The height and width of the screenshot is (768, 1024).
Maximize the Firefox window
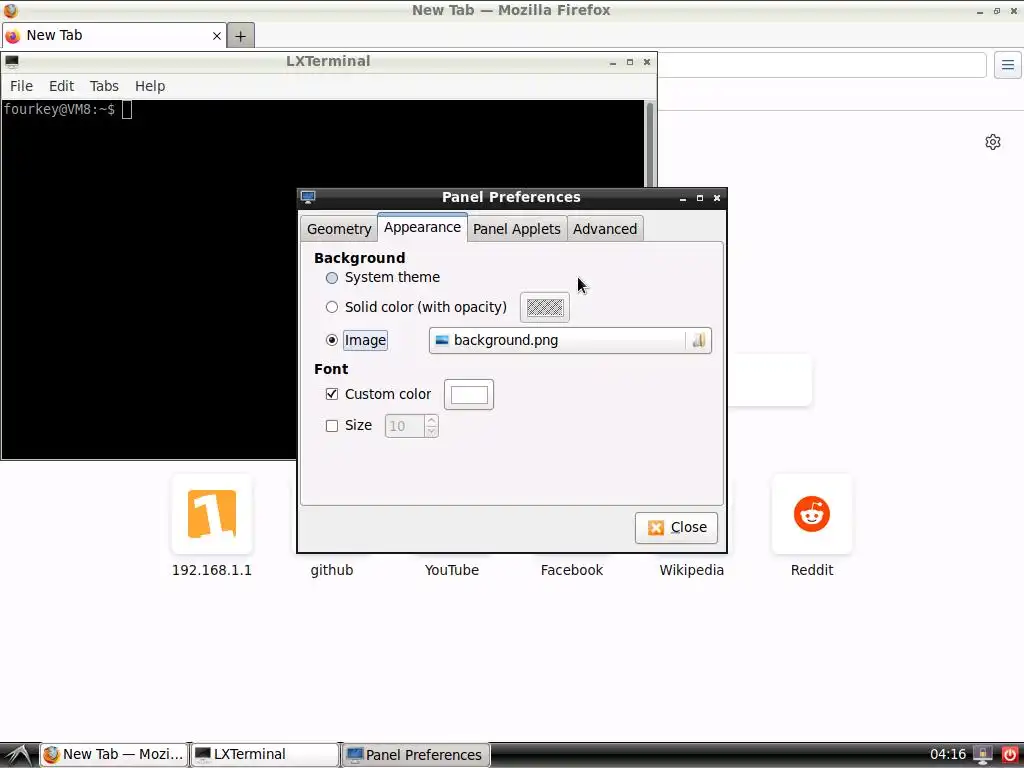pos(997,11)
